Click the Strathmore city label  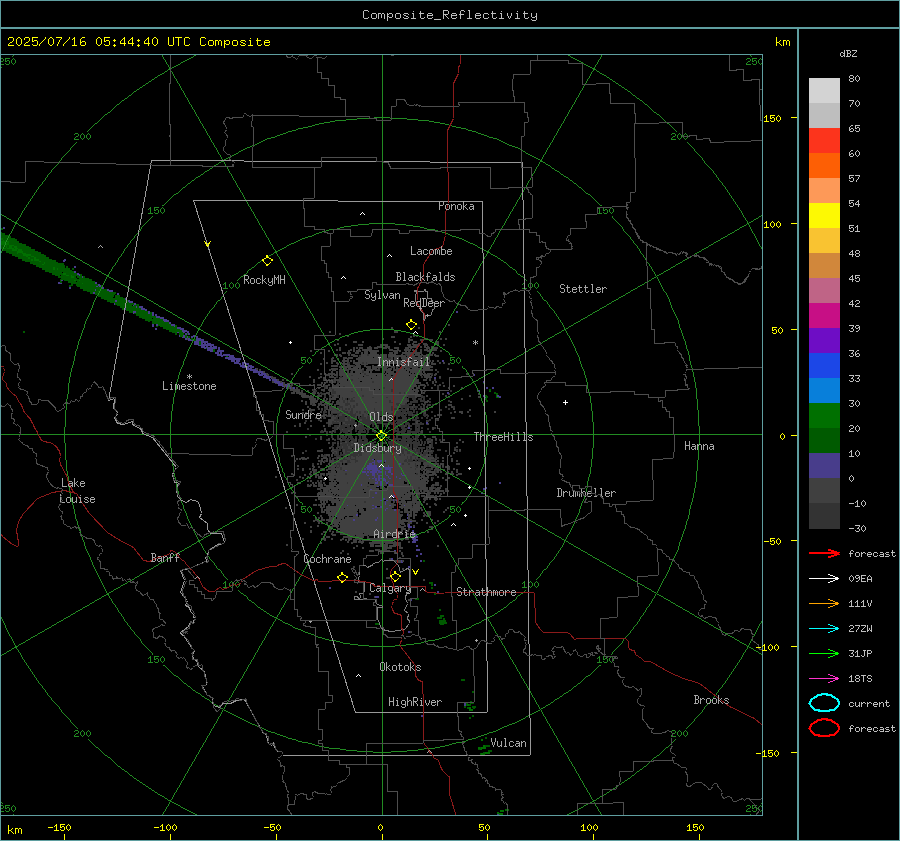486,592
